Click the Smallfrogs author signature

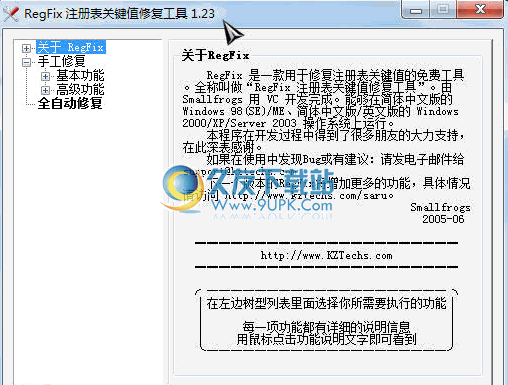click(440, 207)
